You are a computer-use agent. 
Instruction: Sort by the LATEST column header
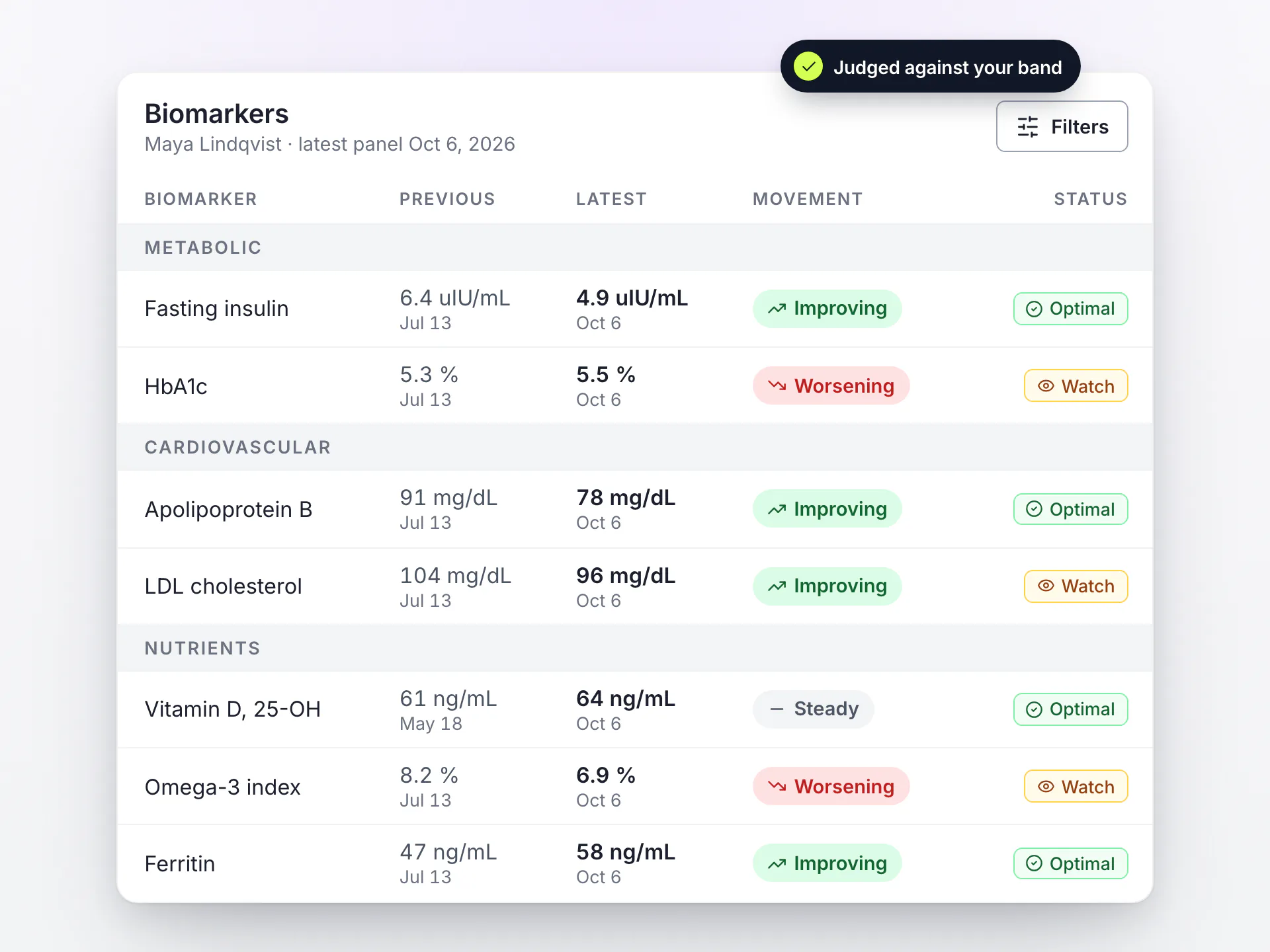(611, 199)
